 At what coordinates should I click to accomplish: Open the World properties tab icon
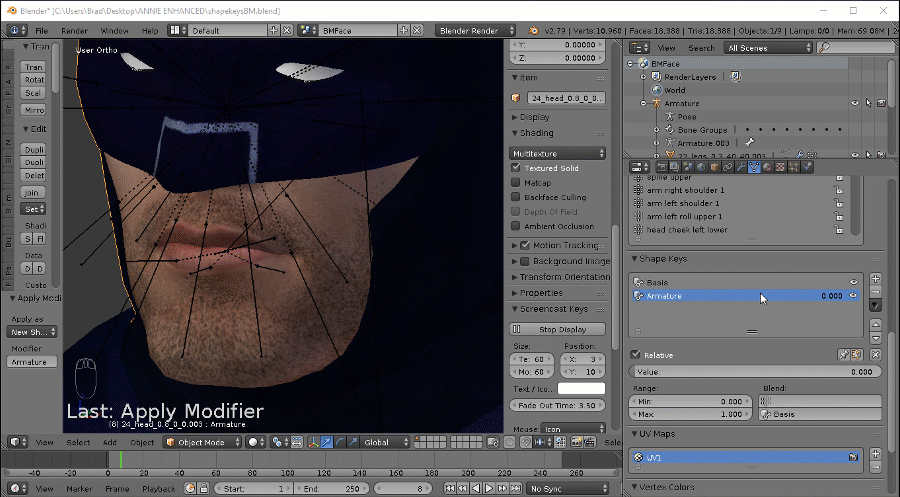click(701, 167)
